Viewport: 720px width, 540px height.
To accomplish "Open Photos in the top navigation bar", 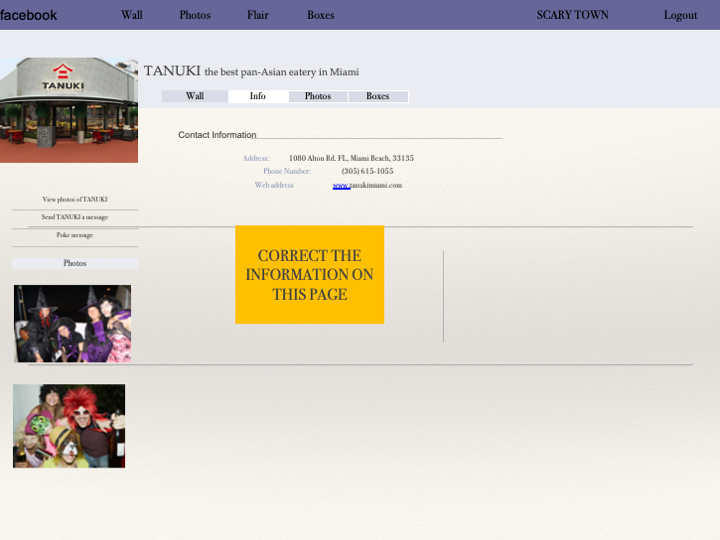I will tap(195, 15).
